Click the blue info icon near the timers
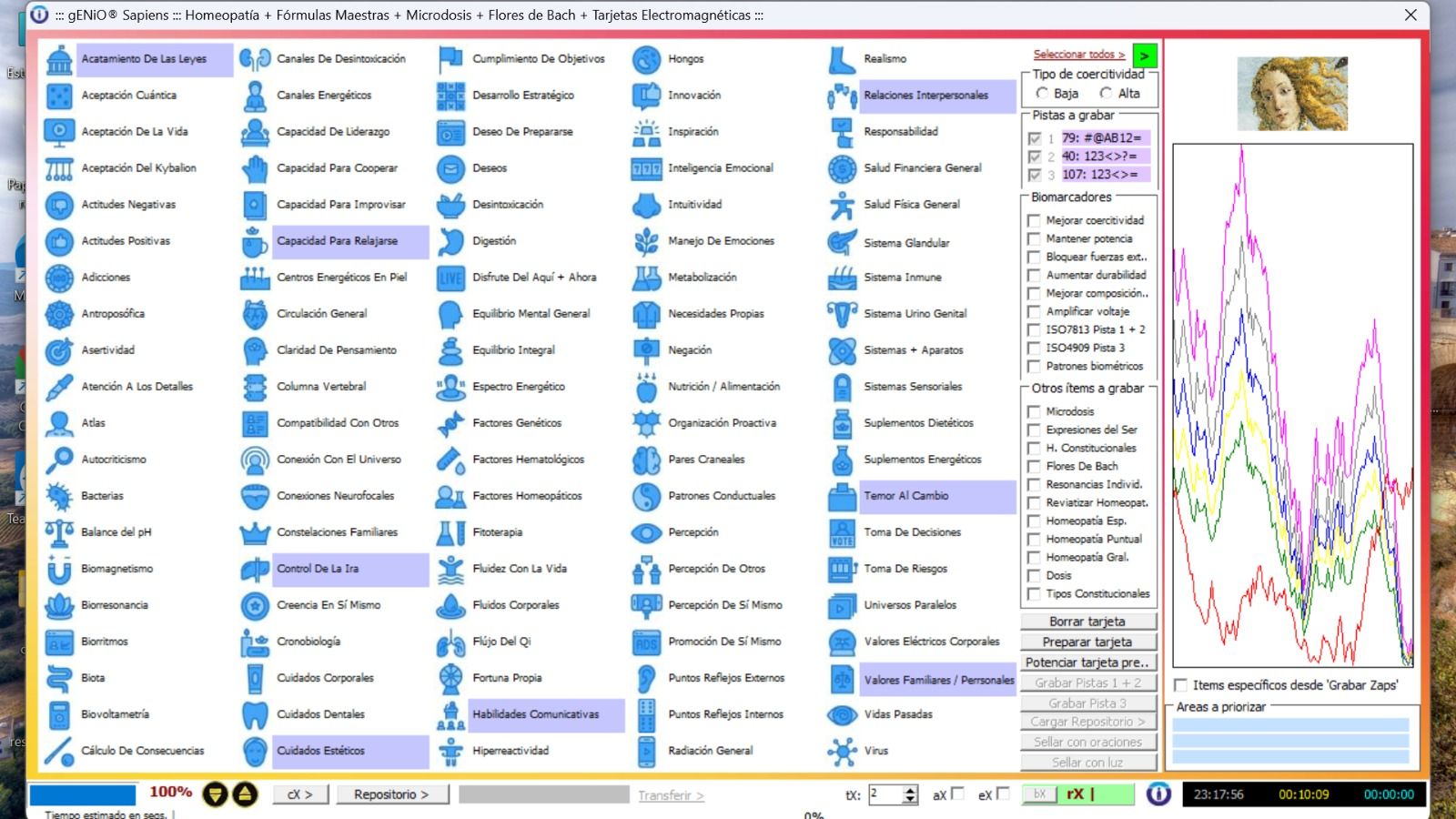1456x819 pixels. (1158, 794)
